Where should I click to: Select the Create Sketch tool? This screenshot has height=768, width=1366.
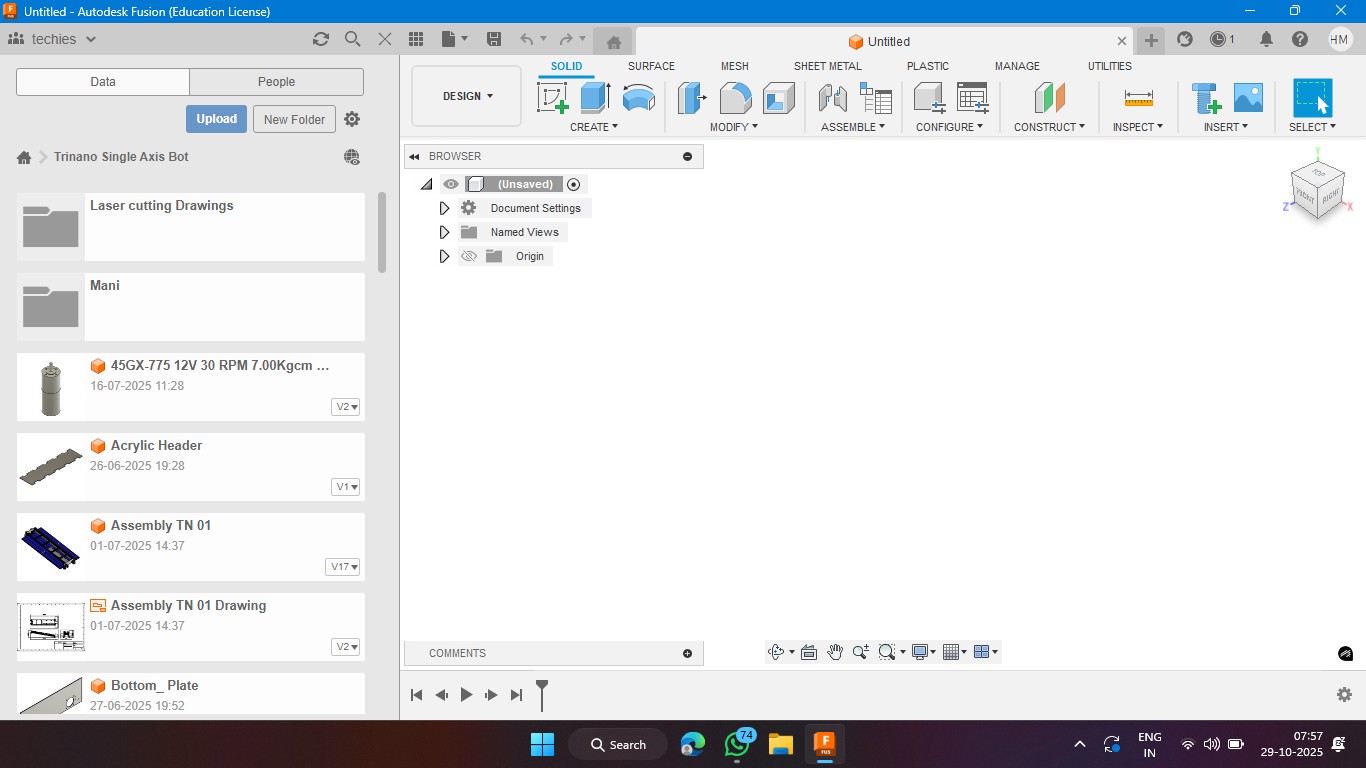553,98
